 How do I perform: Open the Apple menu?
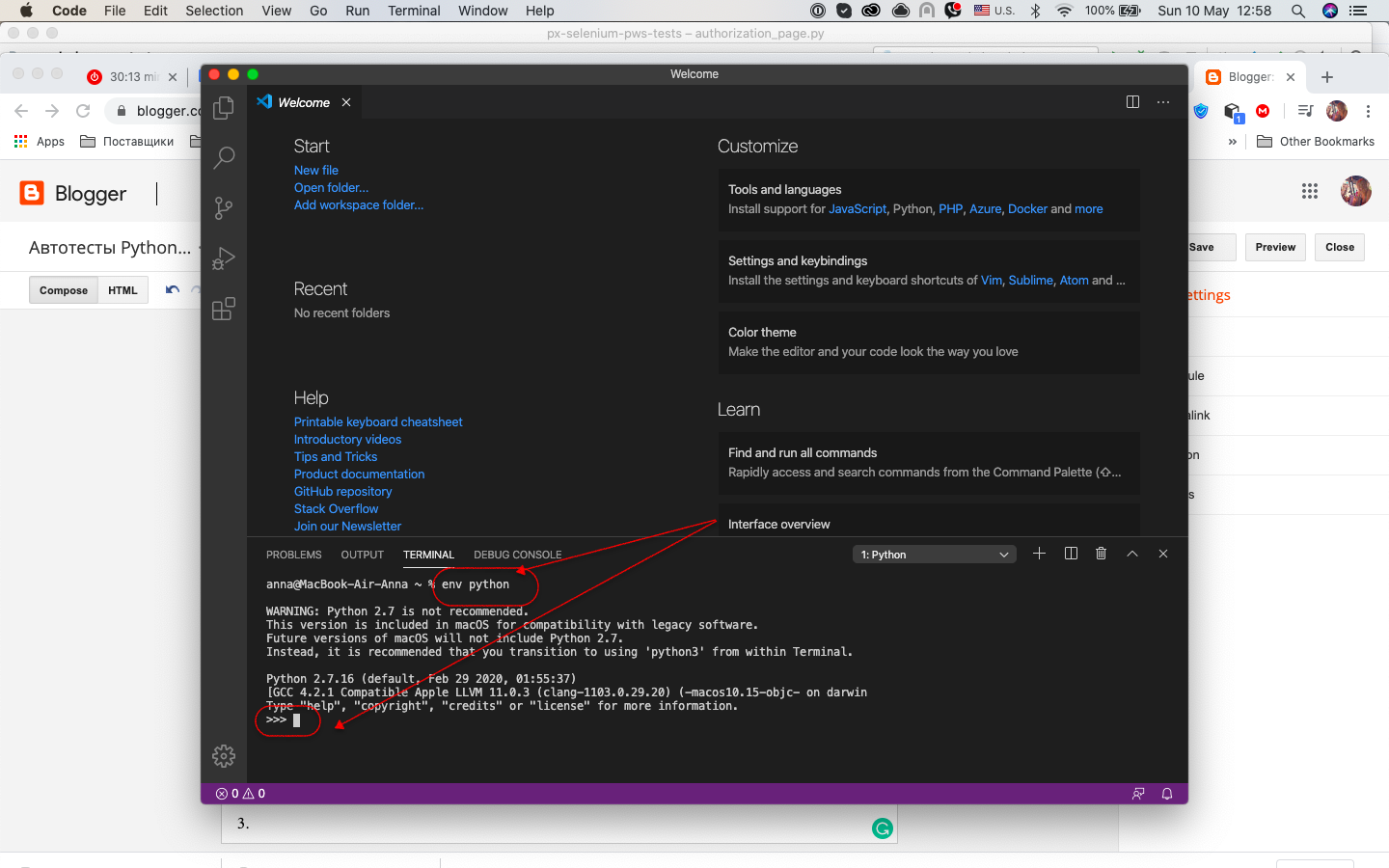pyautogui.click(x=26, y=11)
